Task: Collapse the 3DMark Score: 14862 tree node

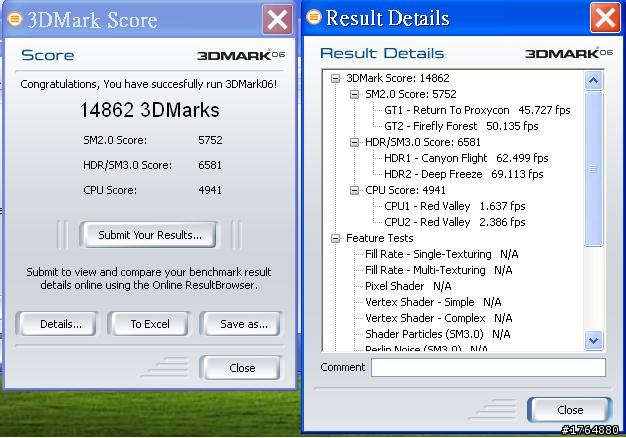Action: click(x=335, y=78)
